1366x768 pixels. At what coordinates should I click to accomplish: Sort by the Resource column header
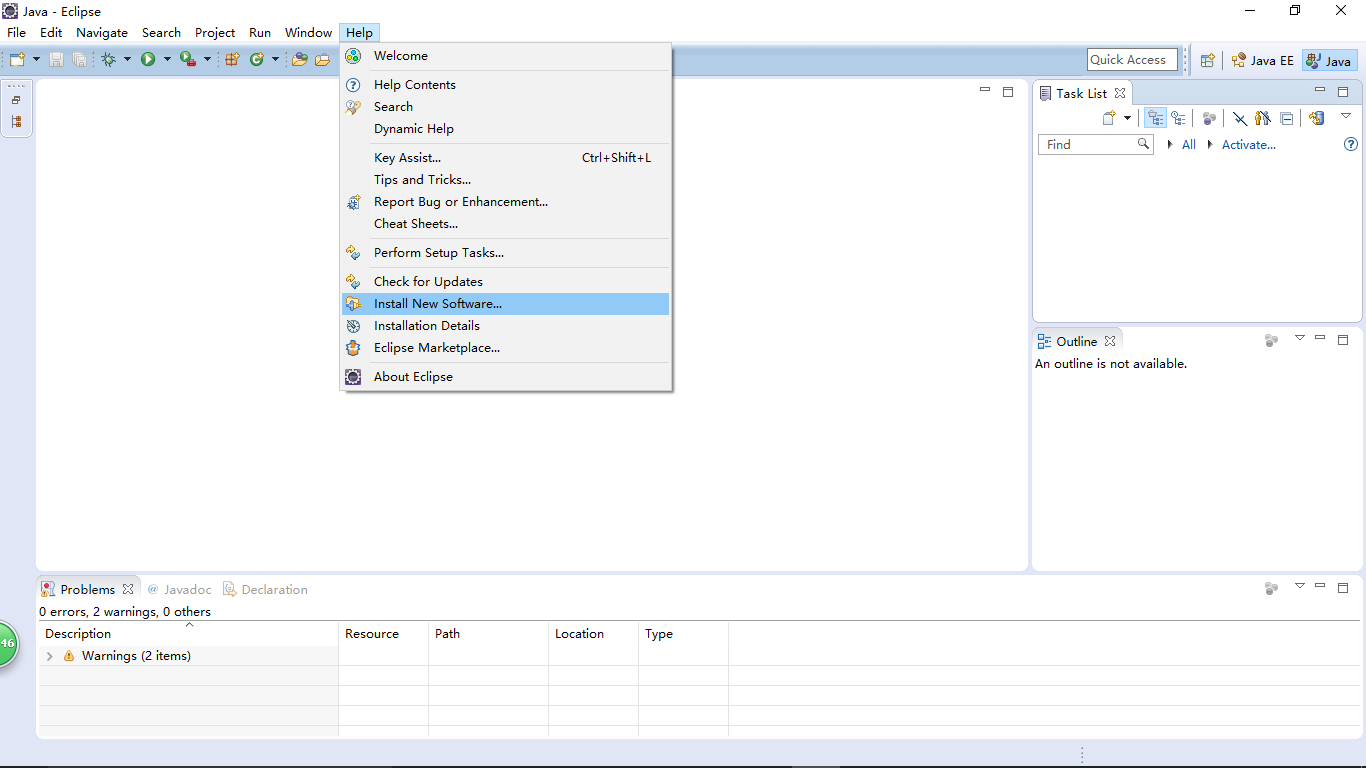(x=383, y=634)
